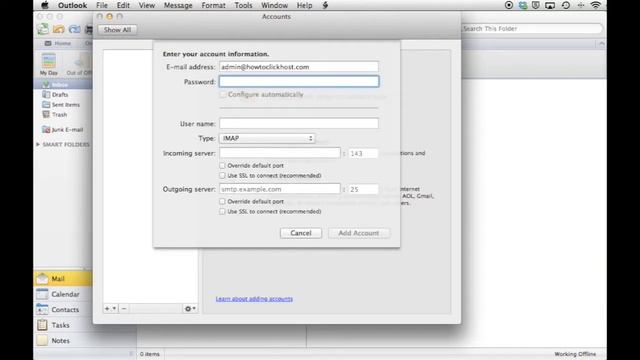Click Show All in Accounts window

pyautogui.click(x=117, y=30)
